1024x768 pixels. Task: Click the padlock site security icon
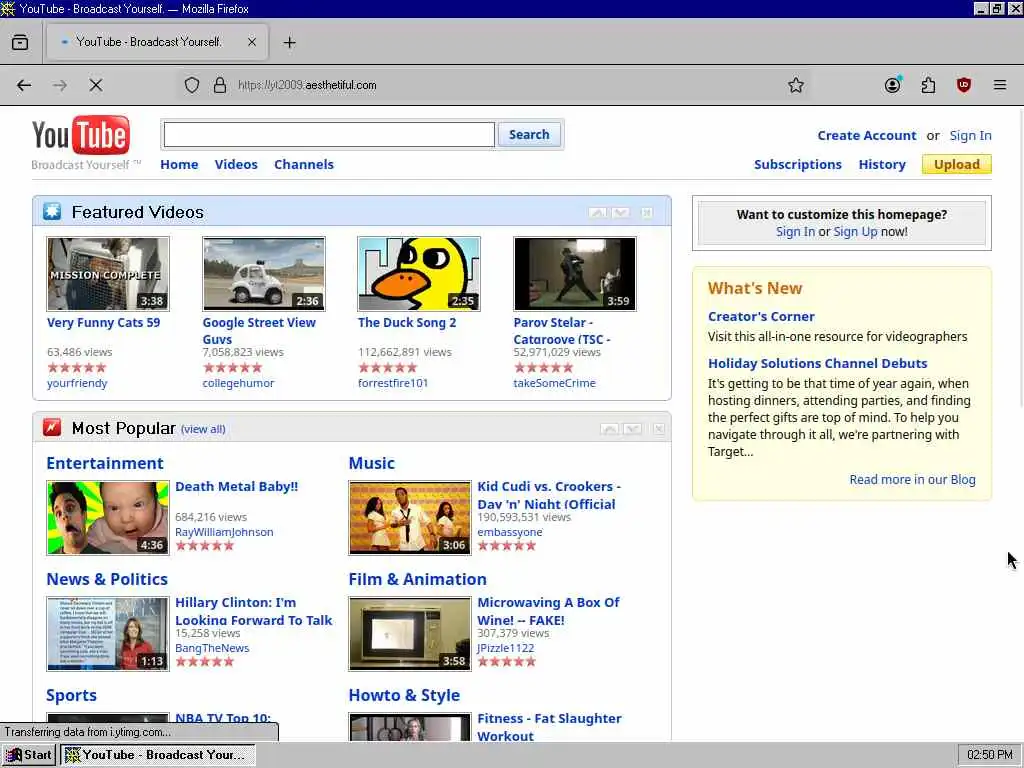pyautogui.click(x=220, y=85)
